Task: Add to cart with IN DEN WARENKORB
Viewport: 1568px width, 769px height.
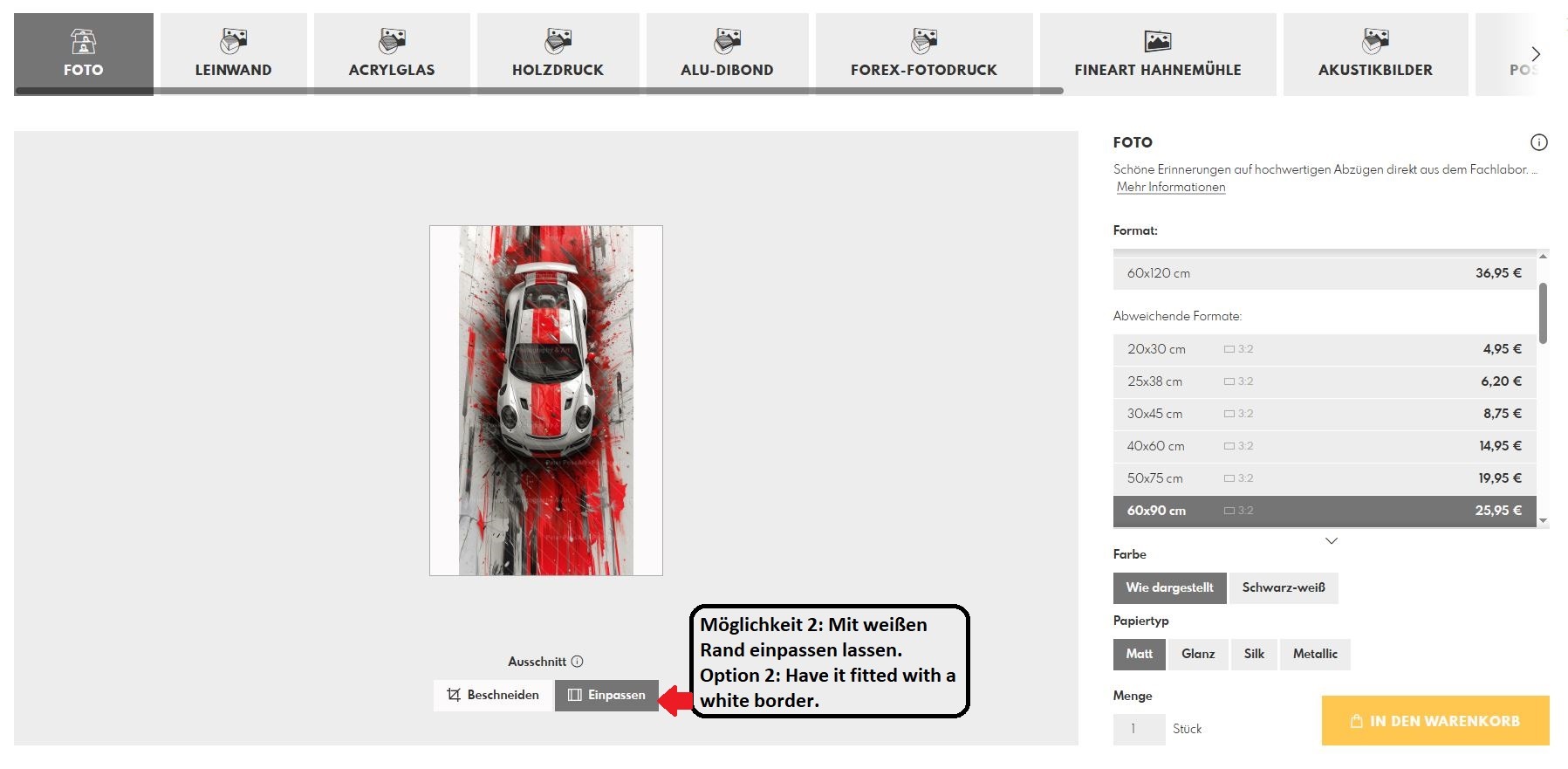Action: 1435,720
